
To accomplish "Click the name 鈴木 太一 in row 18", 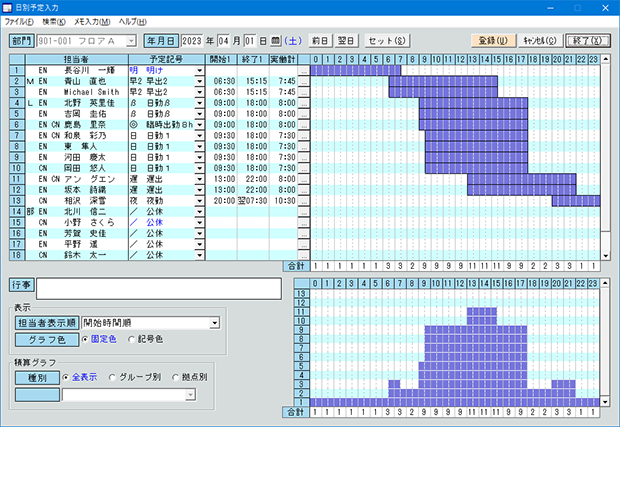I will (x=85, y=255).
